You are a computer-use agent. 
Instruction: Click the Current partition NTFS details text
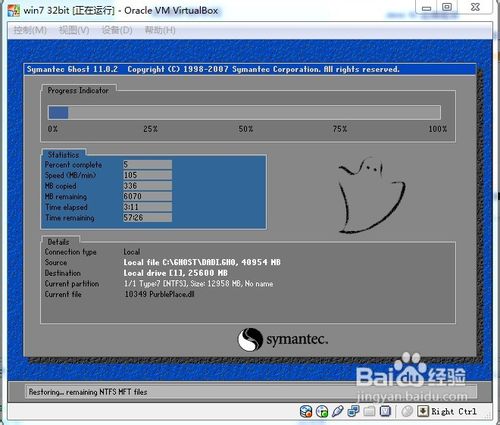point(199,284)
